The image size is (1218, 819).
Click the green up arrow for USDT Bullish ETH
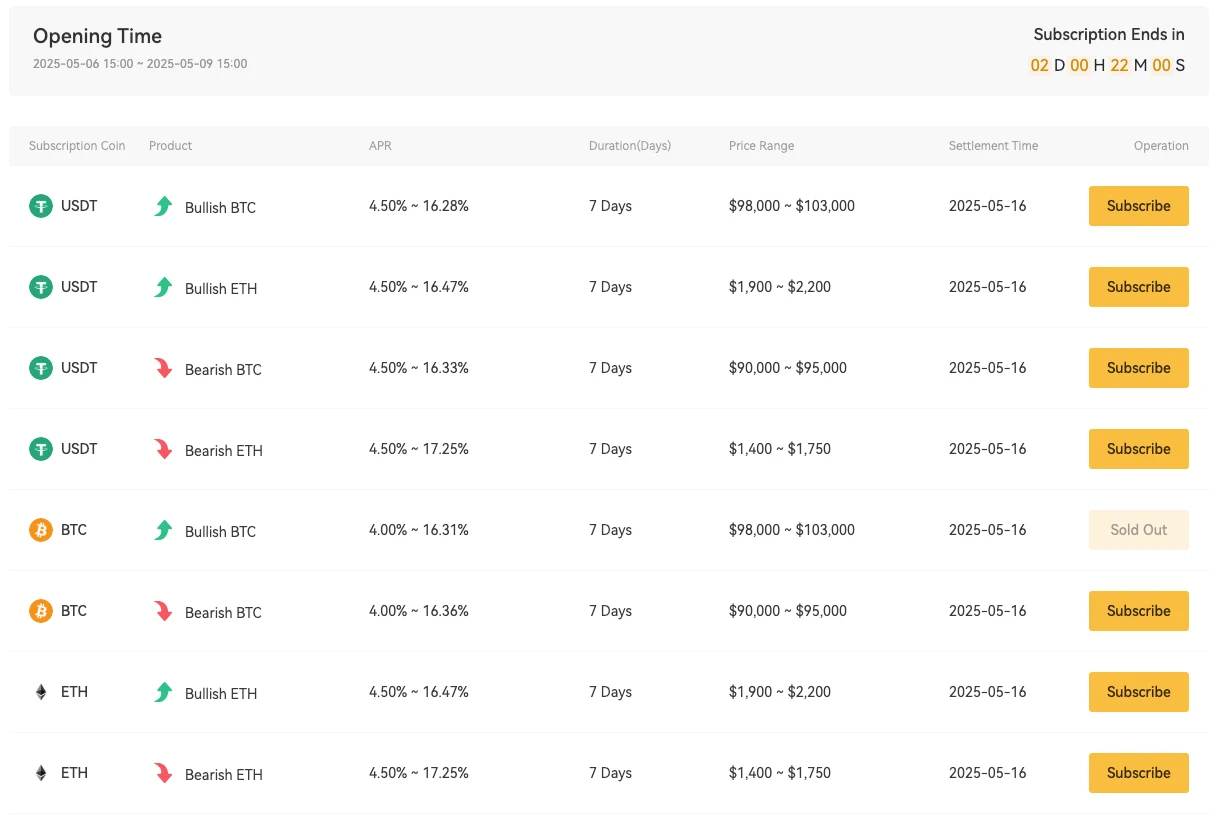163,287
